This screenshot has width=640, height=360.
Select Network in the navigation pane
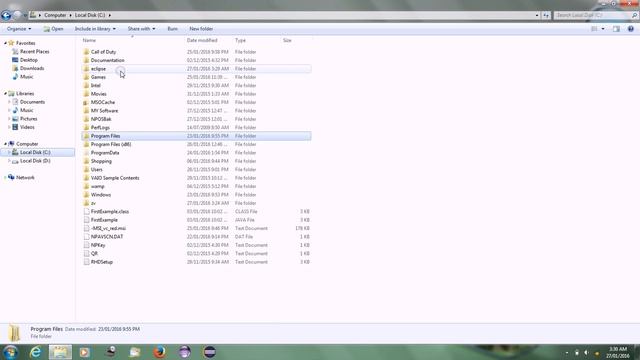tap(25, 178)
